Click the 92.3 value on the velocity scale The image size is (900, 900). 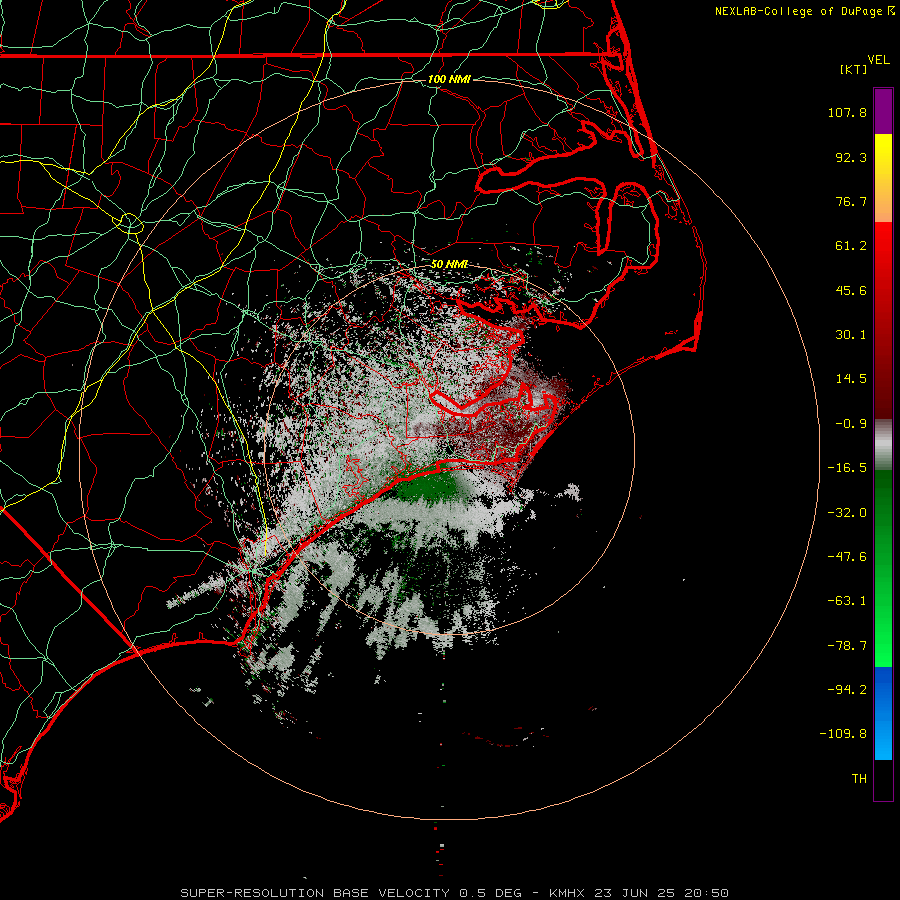(851, 157)
